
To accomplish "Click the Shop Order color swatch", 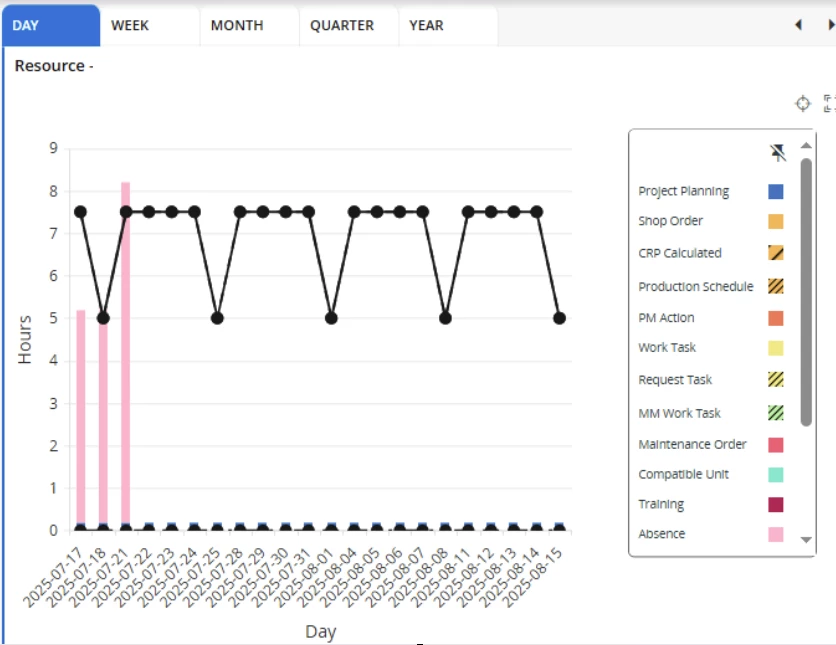I will 775,221.
